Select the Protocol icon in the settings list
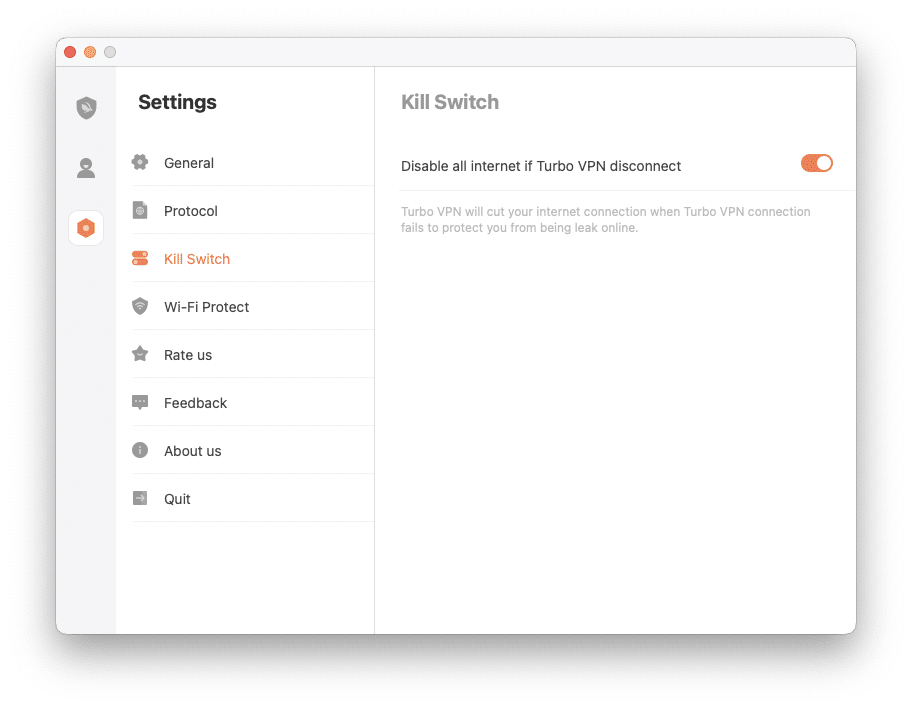Image resolution: width=912 pixels, height=708 pixels. coord(141,210)
